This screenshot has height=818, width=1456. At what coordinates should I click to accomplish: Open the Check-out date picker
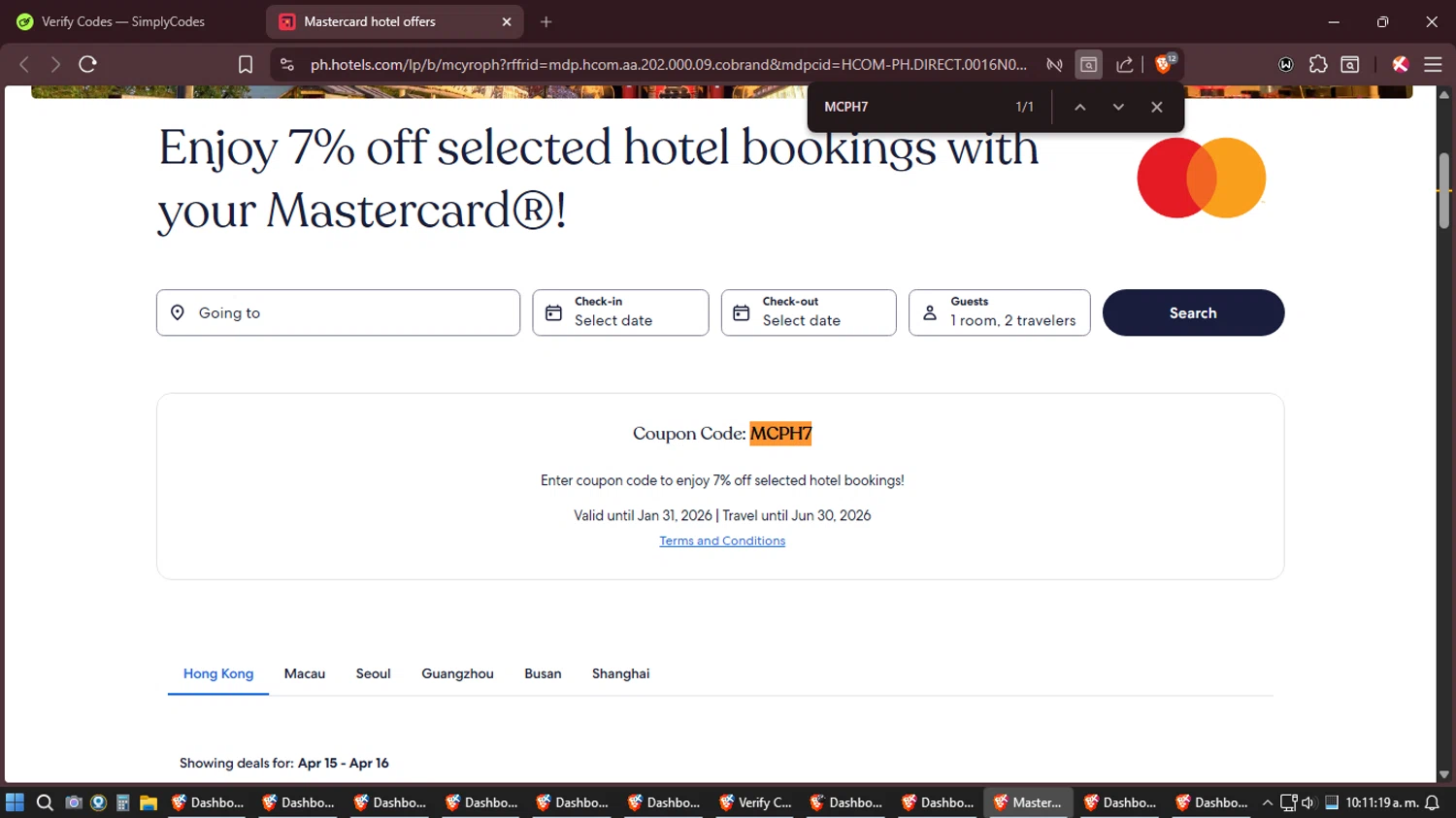[809, 312]
